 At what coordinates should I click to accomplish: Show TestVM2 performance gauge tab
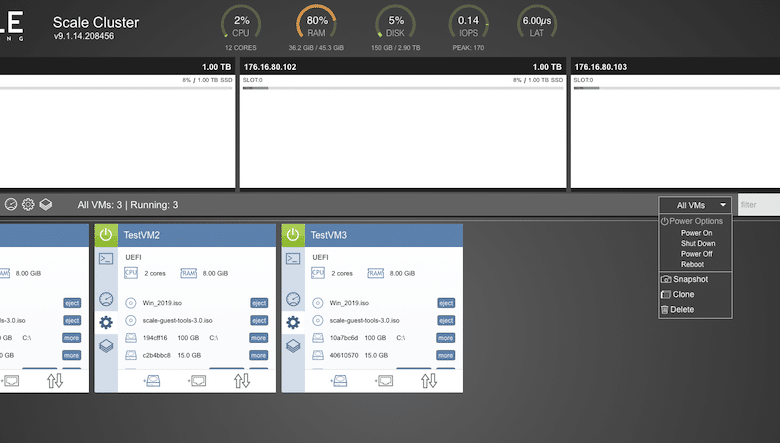pos(106,299)
